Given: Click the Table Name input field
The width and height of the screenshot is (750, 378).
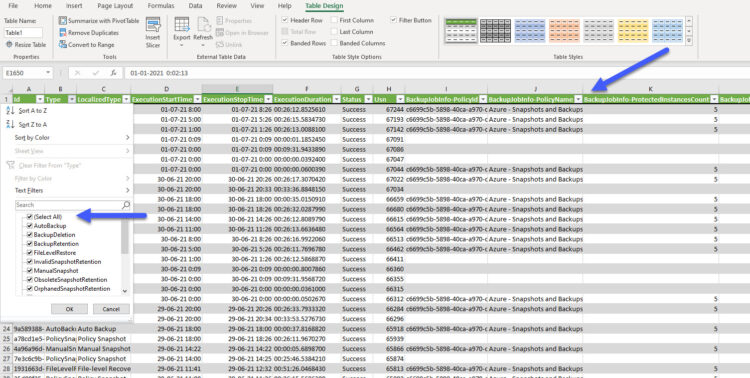Looking at the screenshot, I should point(23,33).
